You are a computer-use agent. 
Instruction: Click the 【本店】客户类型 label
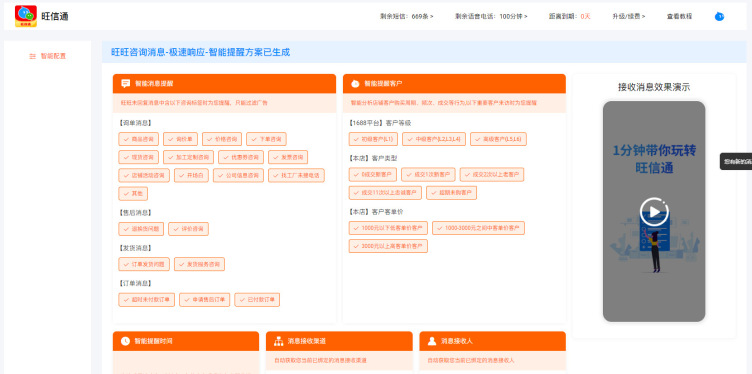tap(373, 158)
